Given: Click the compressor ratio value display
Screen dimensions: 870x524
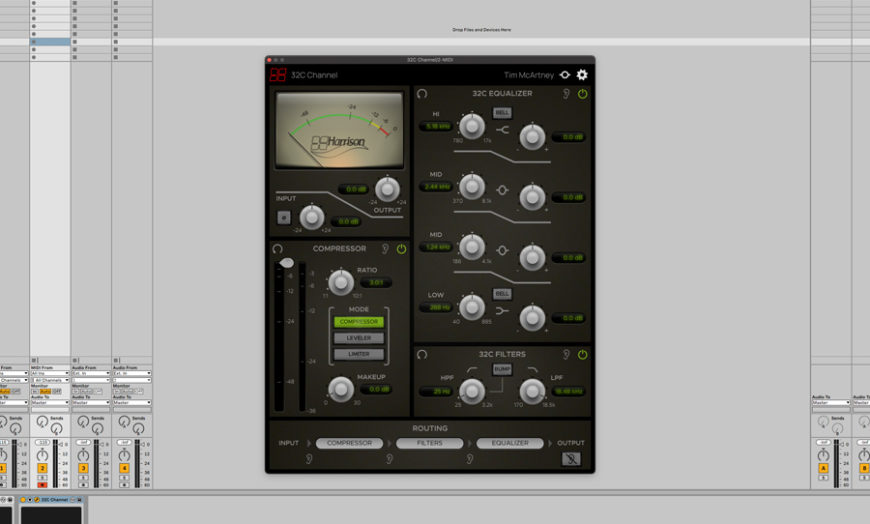Looking at the screenshot, I should (376, 283).
